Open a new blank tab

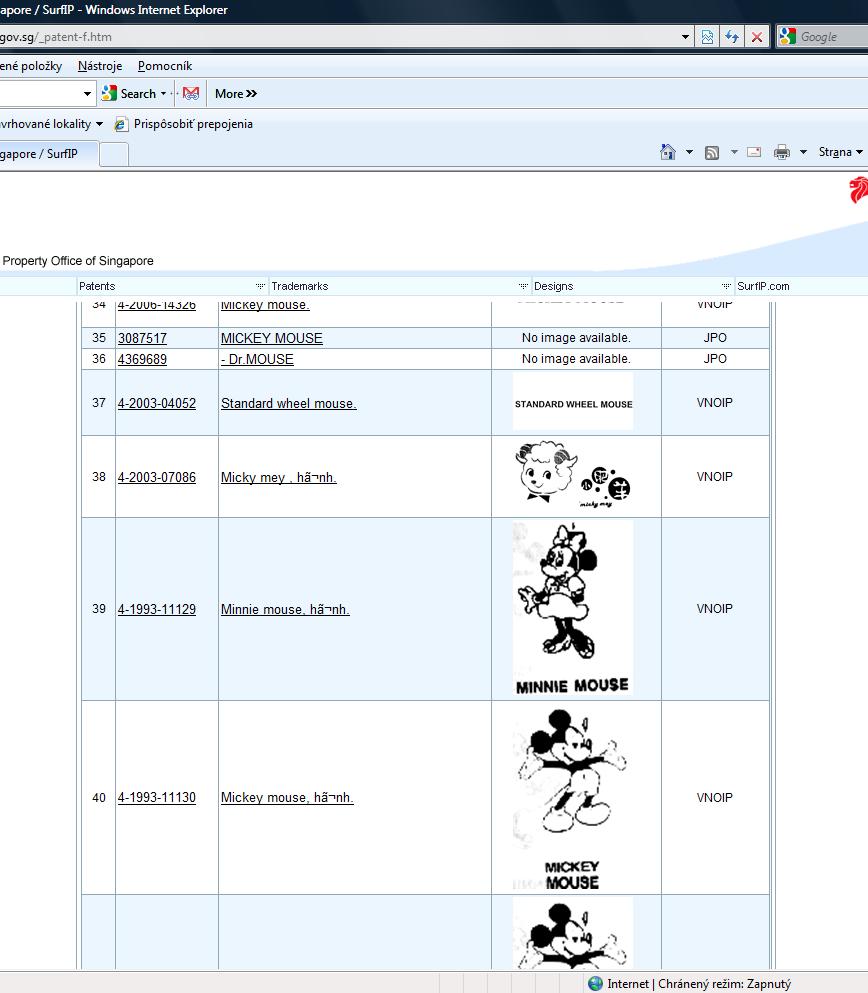(x=114, y=155)
